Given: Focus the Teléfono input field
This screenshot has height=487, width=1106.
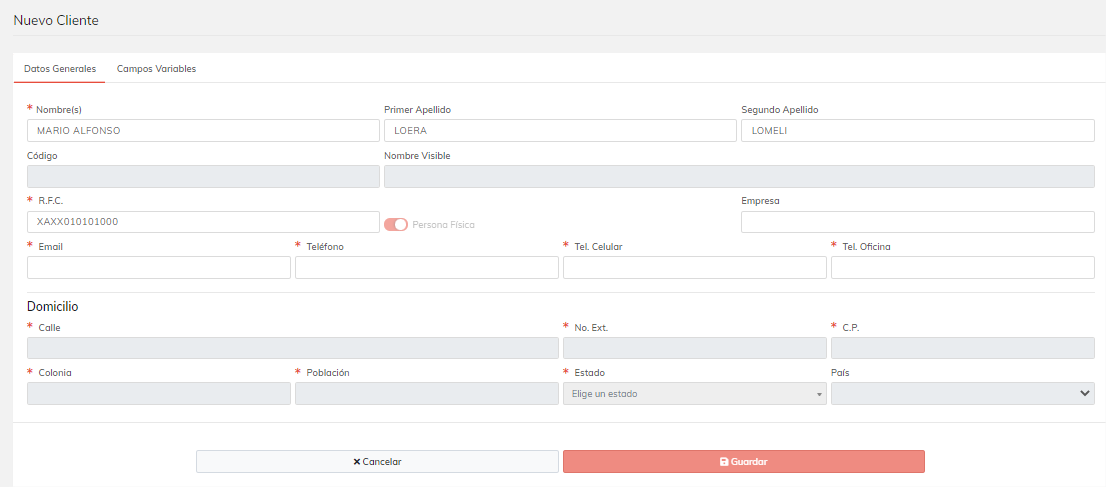Looking at the screenshot, I should click(x=427, y=267).
